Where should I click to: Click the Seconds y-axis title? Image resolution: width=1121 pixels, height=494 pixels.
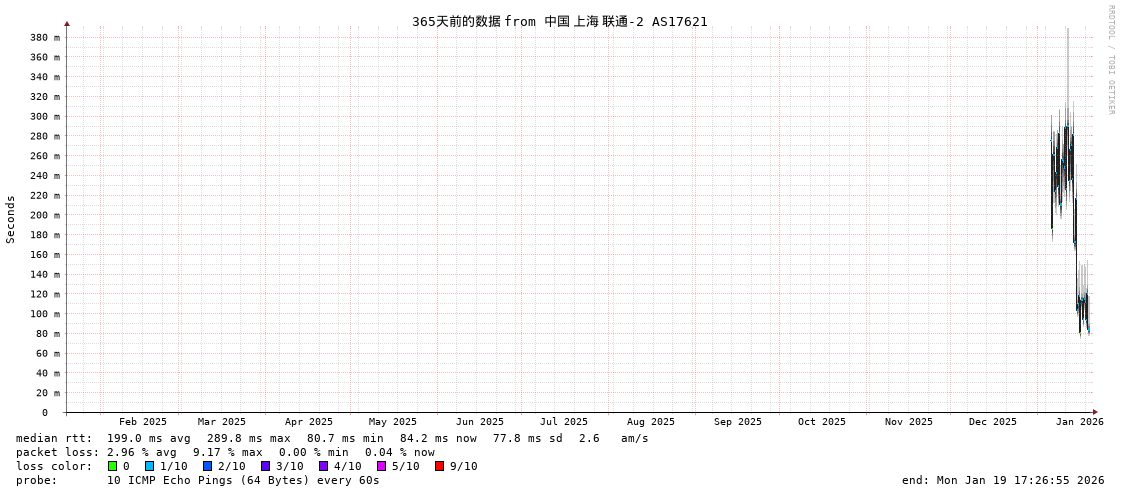coord(11,219)
